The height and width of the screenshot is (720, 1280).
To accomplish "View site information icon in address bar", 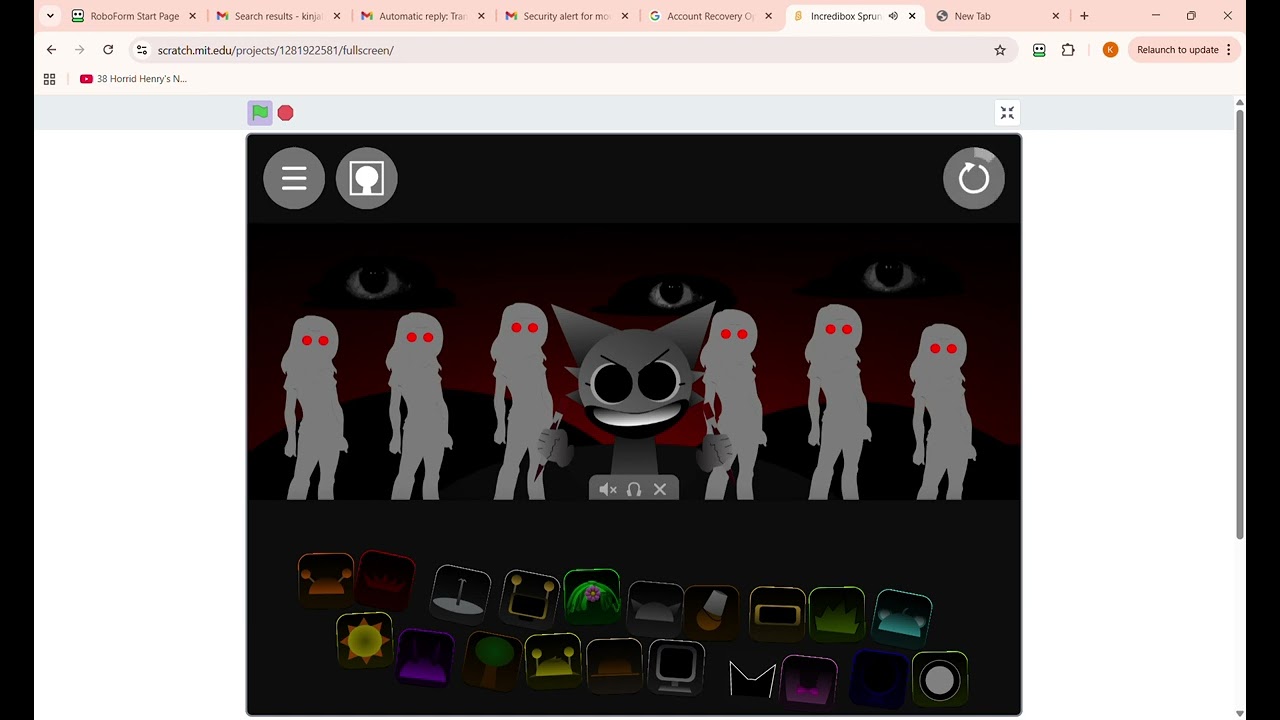I will (x=142, y=50).
